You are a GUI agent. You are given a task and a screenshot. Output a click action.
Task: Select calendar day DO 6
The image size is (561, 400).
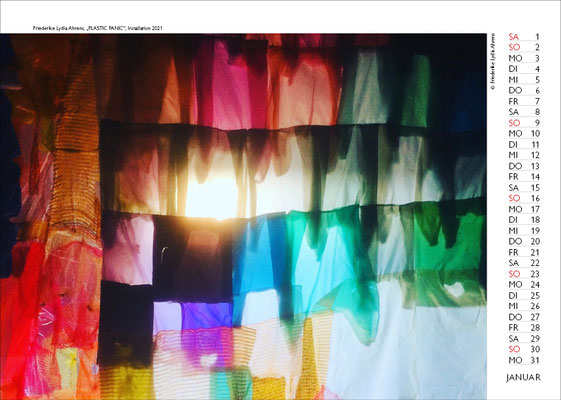tap(524, 91)
